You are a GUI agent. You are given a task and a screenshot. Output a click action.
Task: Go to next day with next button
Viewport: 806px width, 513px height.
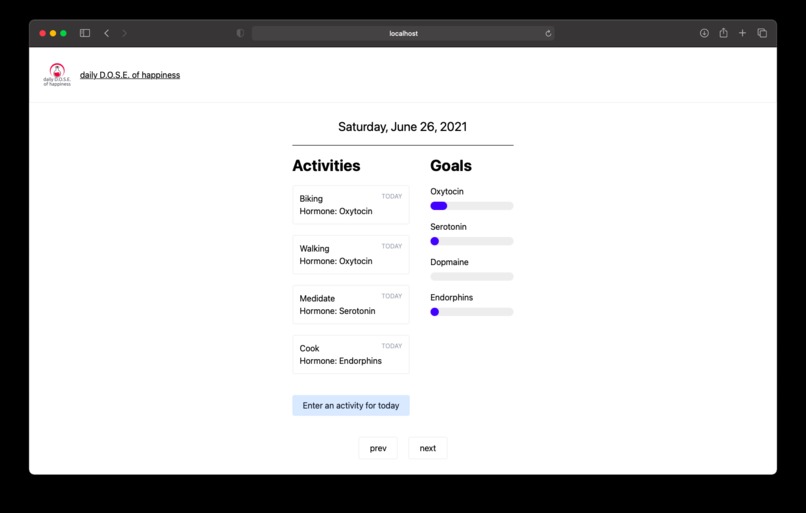(428, 448)
